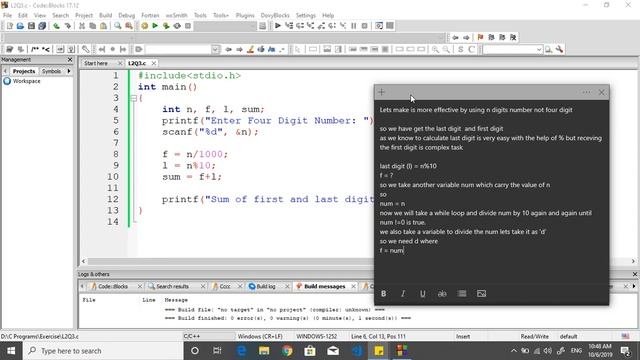Screen dimensions: 640x360
Task: Click the Task View taskbar icon
Action: (x=217, y=351)
